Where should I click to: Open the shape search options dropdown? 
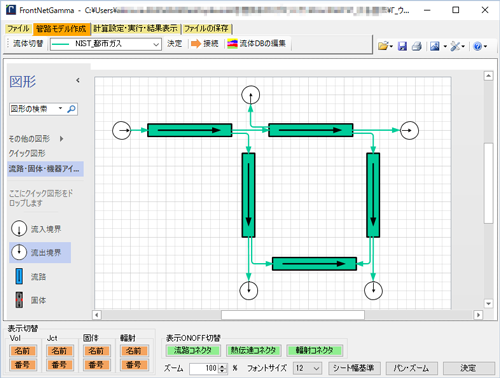tap(60, 108)
